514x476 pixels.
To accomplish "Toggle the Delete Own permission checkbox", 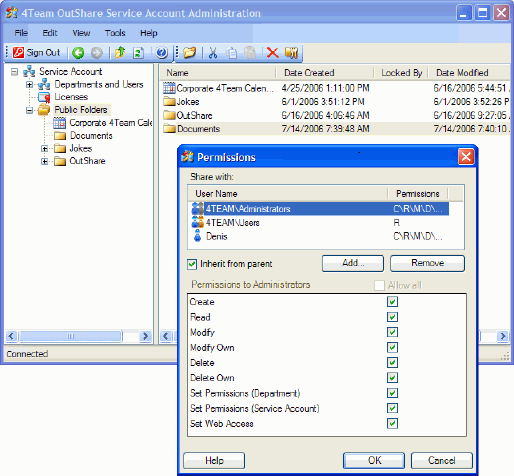I will tap(392, 378).
